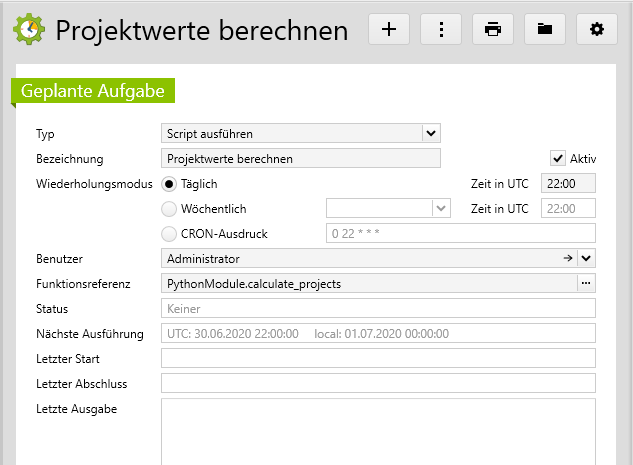Open settings via the gear icon

click(x=597, y=29)
